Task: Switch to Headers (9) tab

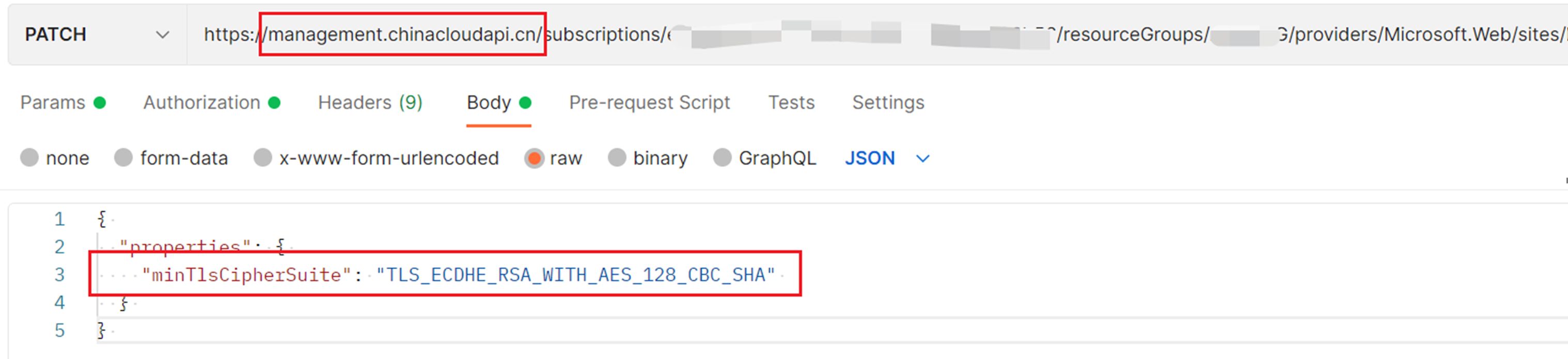Action: point(369,103)
